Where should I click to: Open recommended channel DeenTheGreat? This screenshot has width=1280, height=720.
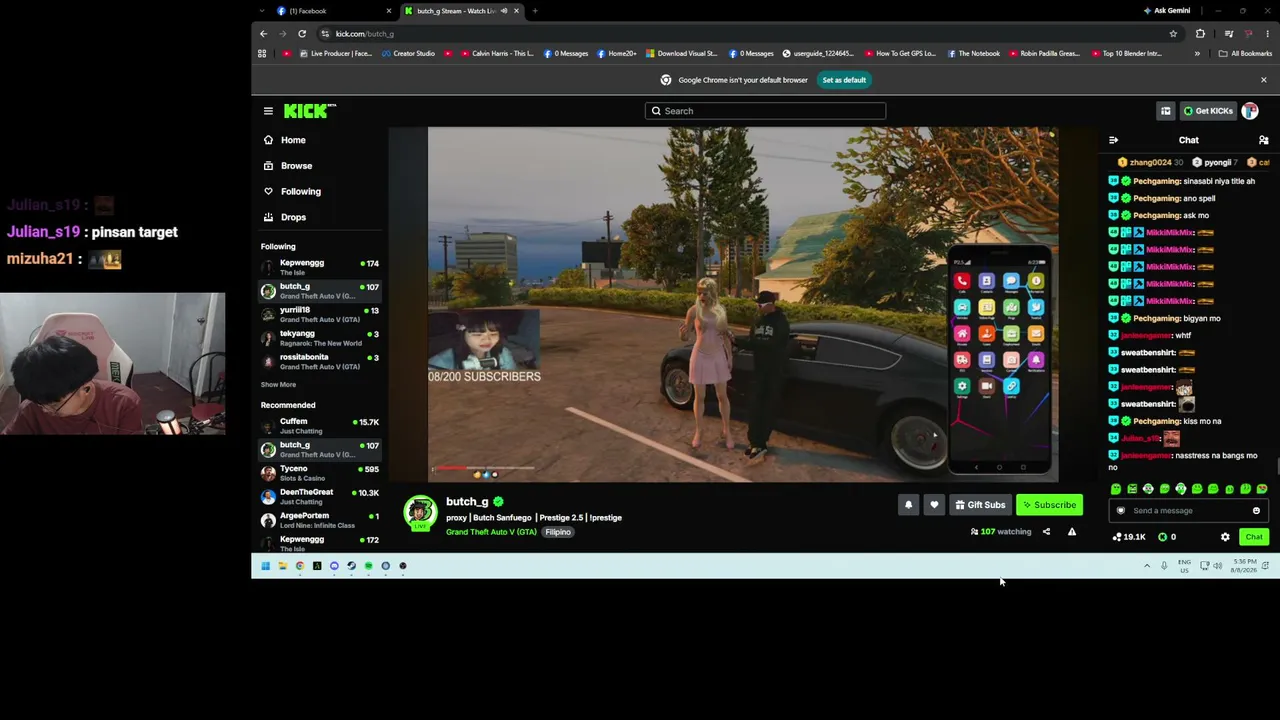click(x=320, y=496)
